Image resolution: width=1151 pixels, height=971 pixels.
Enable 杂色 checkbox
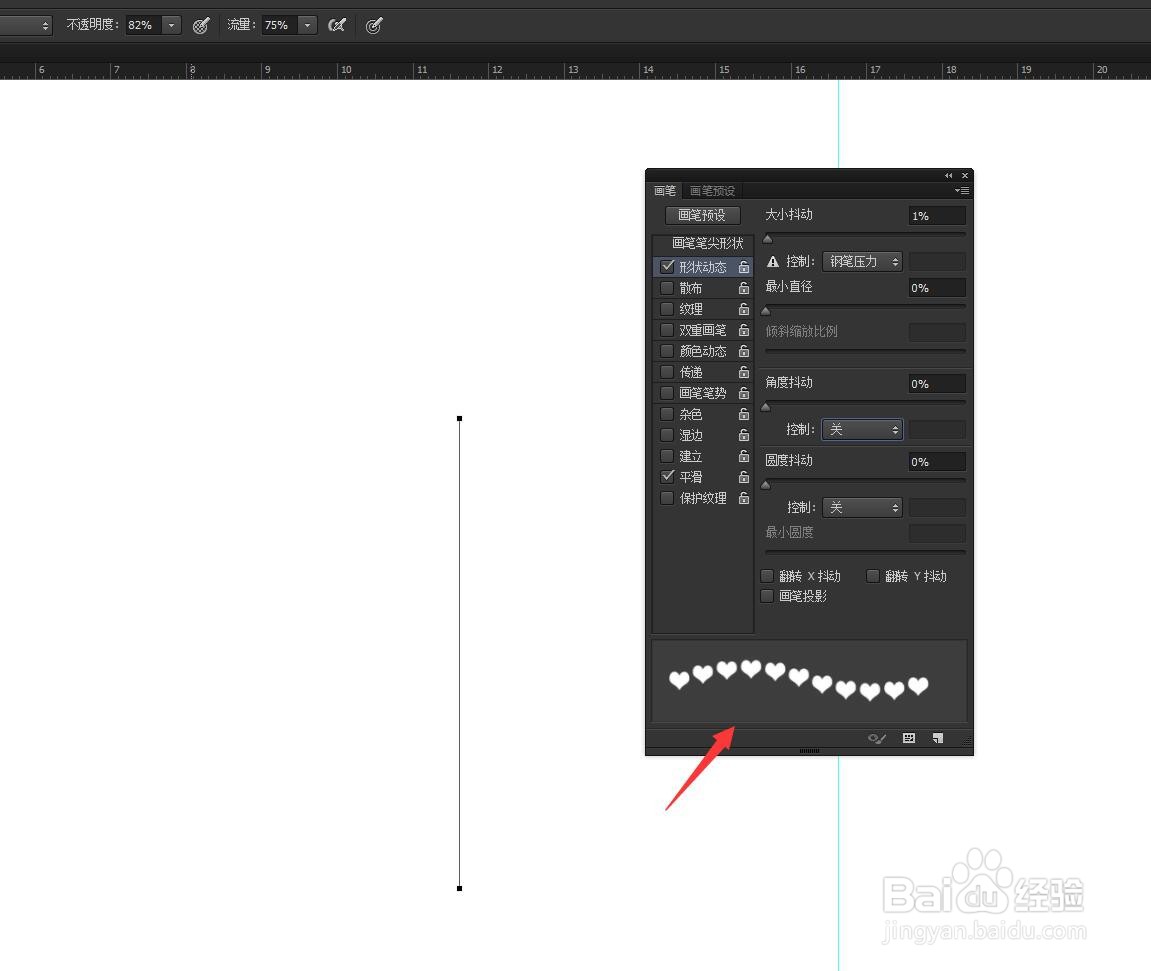point(667,414)
